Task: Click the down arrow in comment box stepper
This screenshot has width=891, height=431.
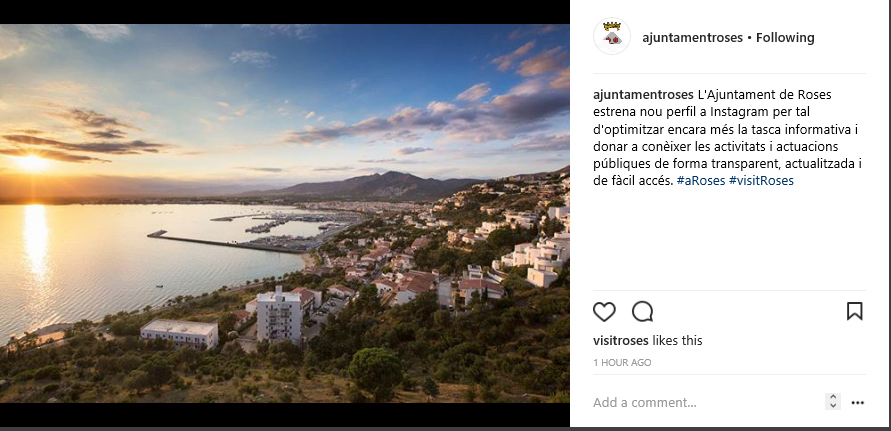Action: click(x=833, y=407)
